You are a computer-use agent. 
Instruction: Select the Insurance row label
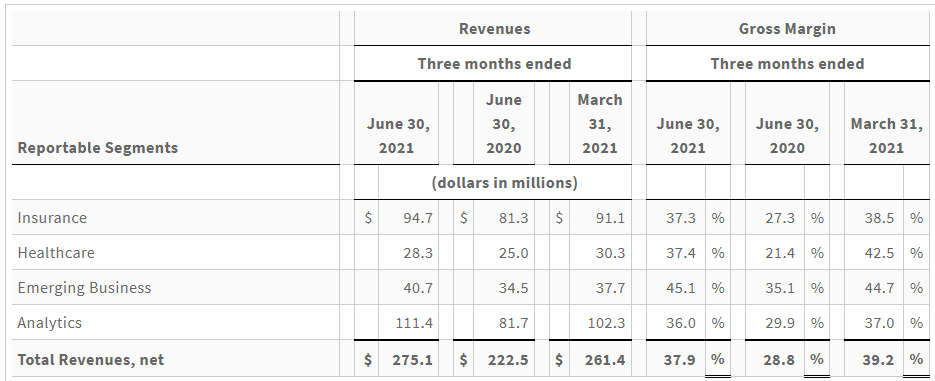(52, 218)
